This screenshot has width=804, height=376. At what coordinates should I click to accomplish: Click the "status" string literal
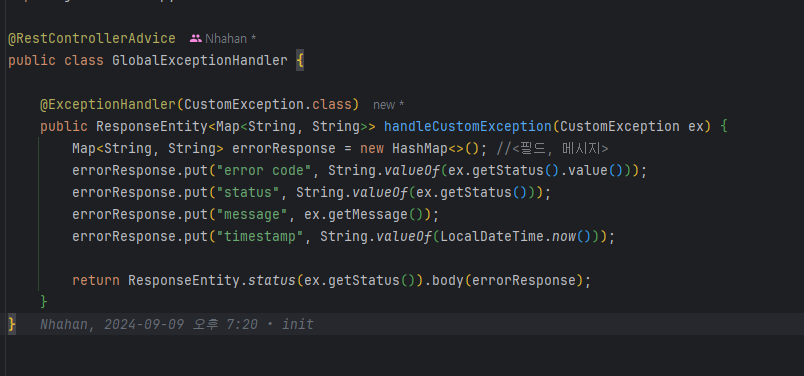click(248, 192)
